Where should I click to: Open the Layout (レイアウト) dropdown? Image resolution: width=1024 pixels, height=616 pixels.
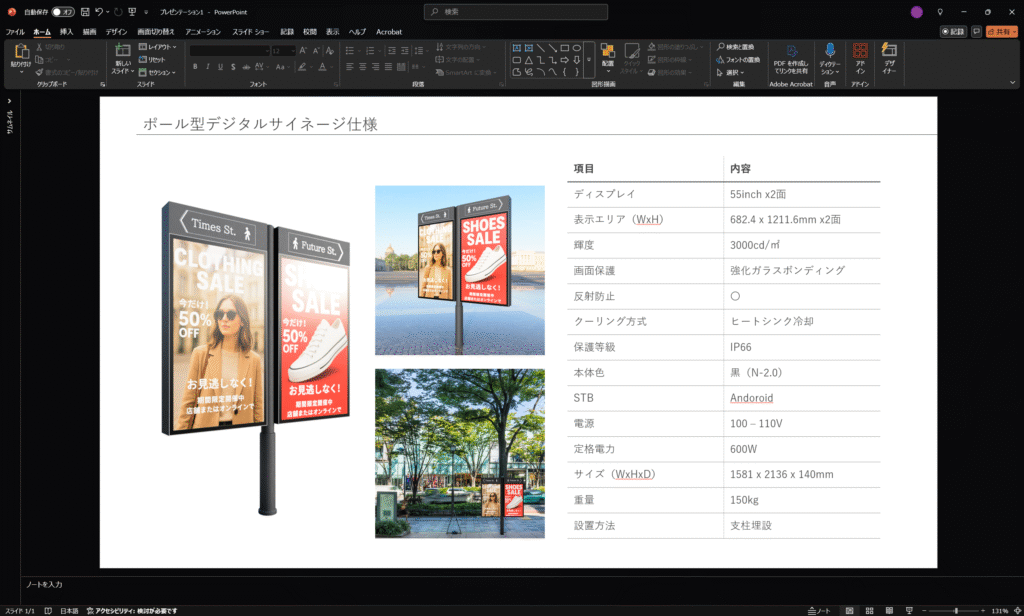[x=158, y=47]
